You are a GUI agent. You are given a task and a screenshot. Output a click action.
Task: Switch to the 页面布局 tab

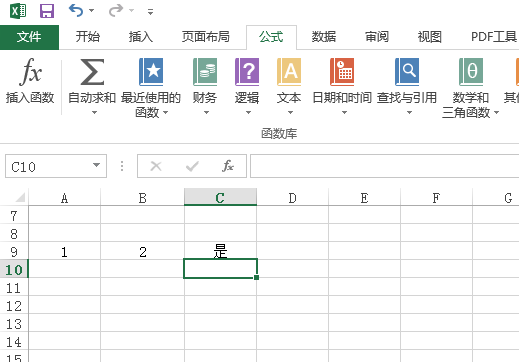206,37
